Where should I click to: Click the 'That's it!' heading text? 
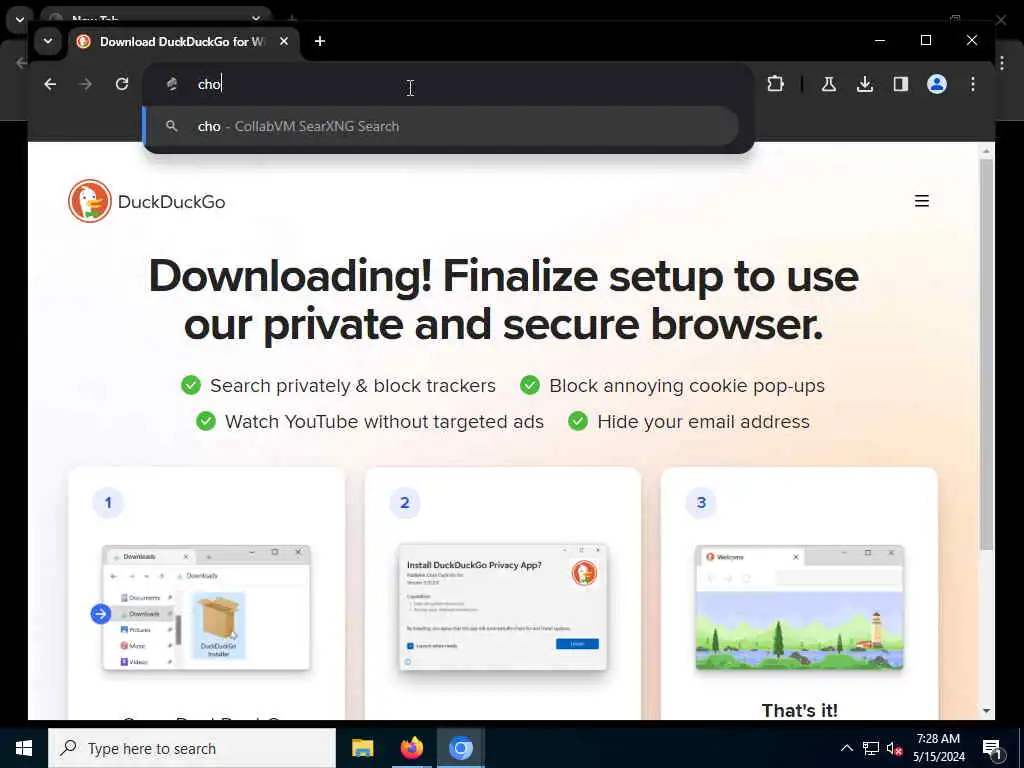pos(799,710)
